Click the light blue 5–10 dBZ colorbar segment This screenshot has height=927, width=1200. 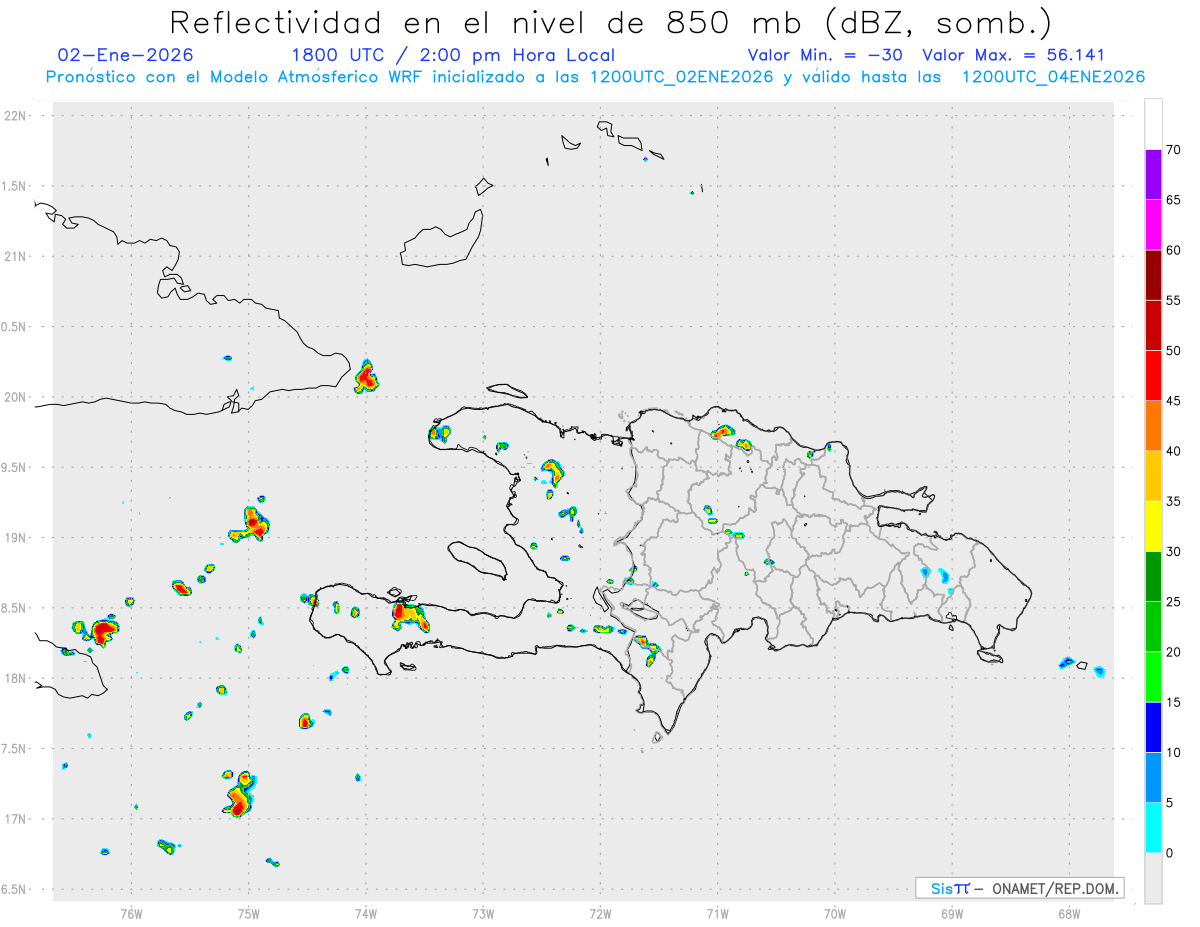point(1153,778)
